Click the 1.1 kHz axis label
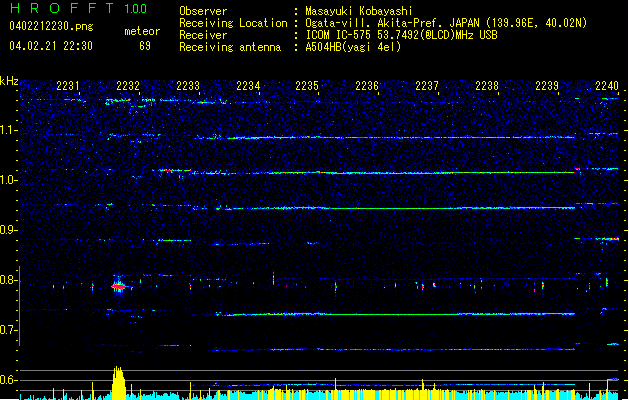 coord(9,130)
